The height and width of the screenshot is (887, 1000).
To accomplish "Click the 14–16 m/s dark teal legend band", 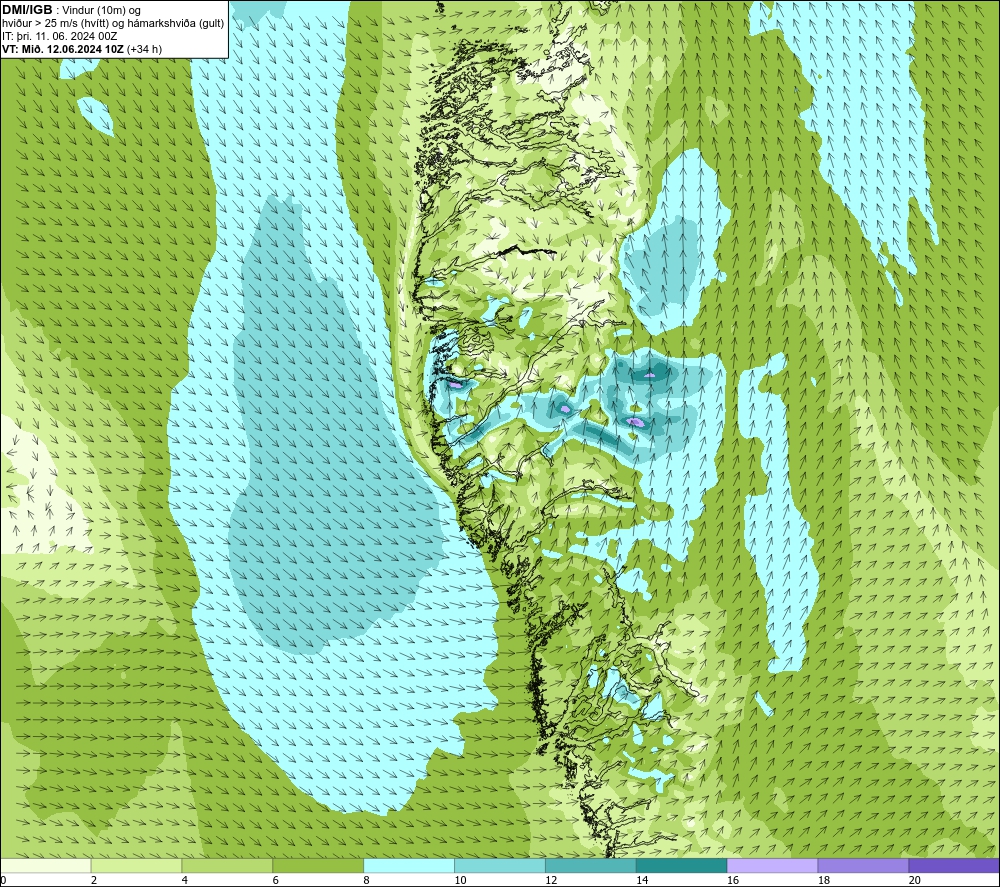I will coord(682,865).
